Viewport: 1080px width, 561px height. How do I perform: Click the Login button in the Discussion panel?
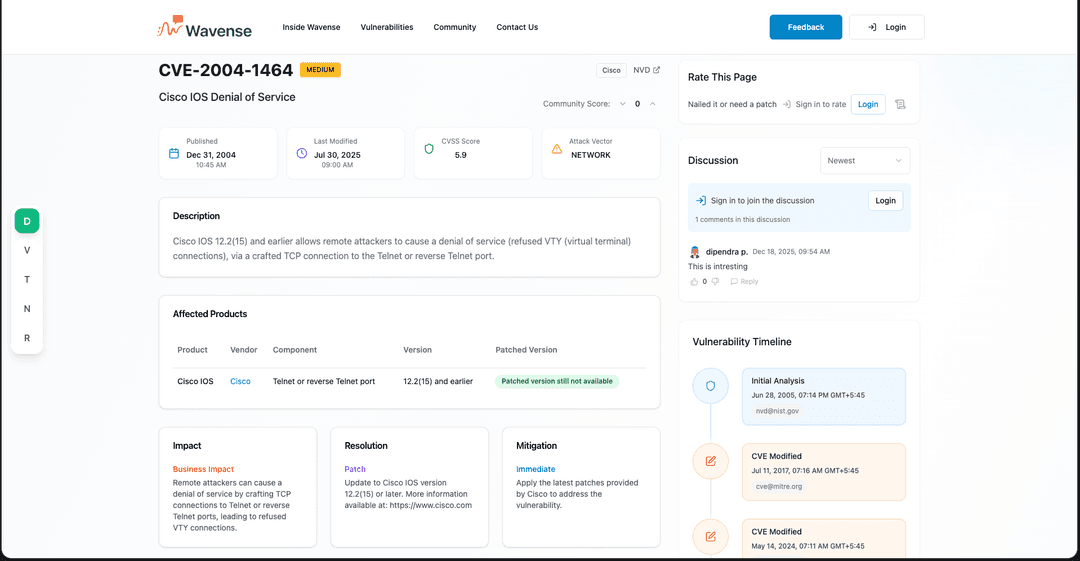[885, 200]
